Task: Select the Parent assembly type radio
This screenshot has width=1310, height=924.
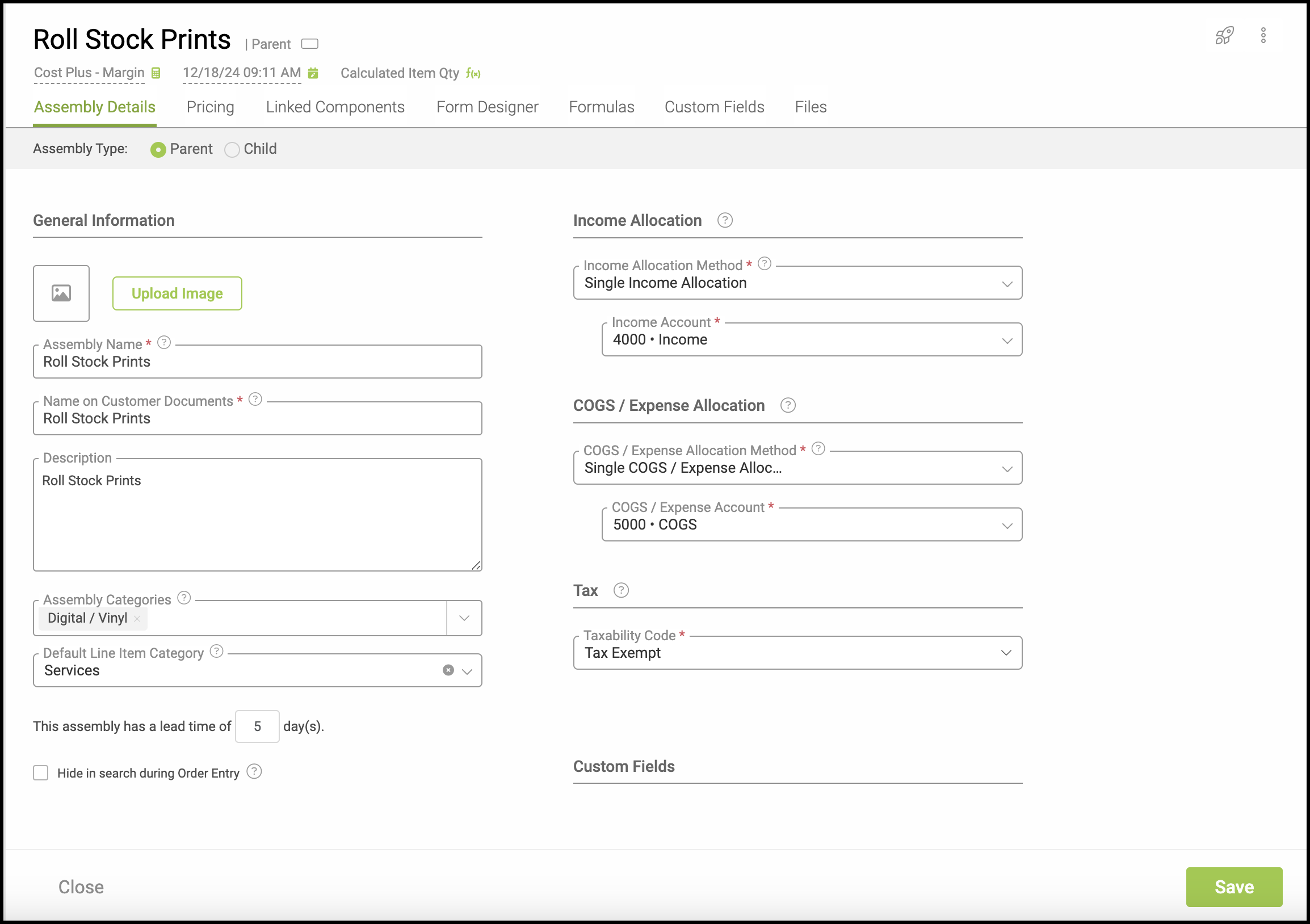Action: 158,149
